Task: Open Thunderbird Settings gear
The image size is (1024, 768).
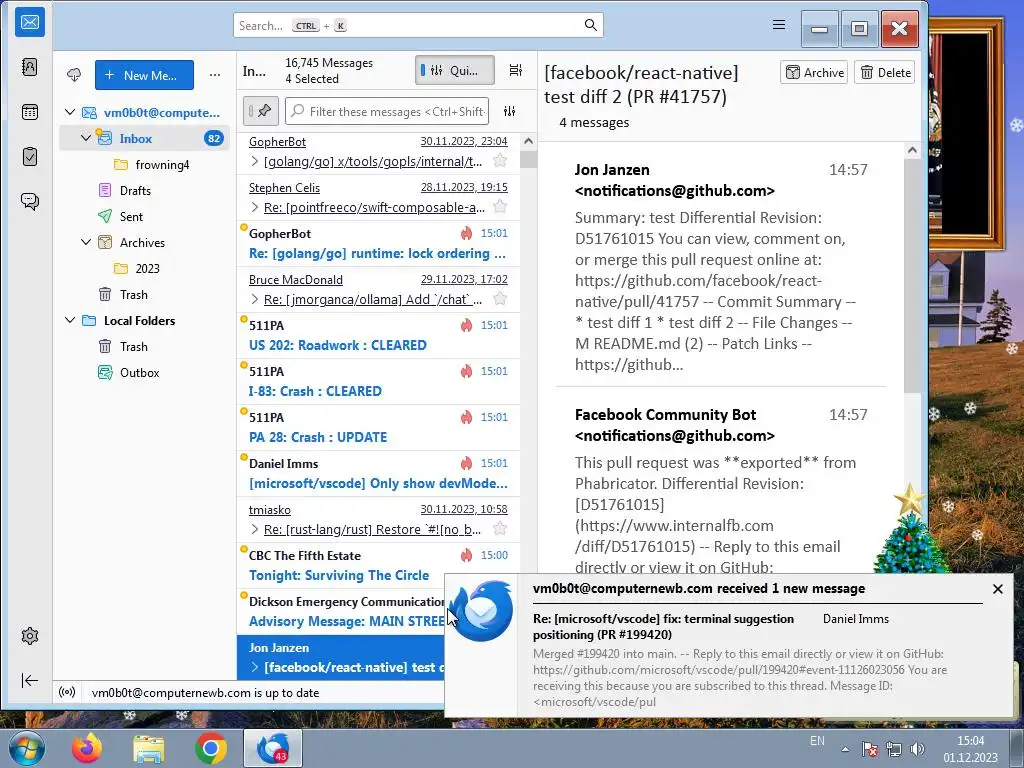Action: (x=30, y=636)
